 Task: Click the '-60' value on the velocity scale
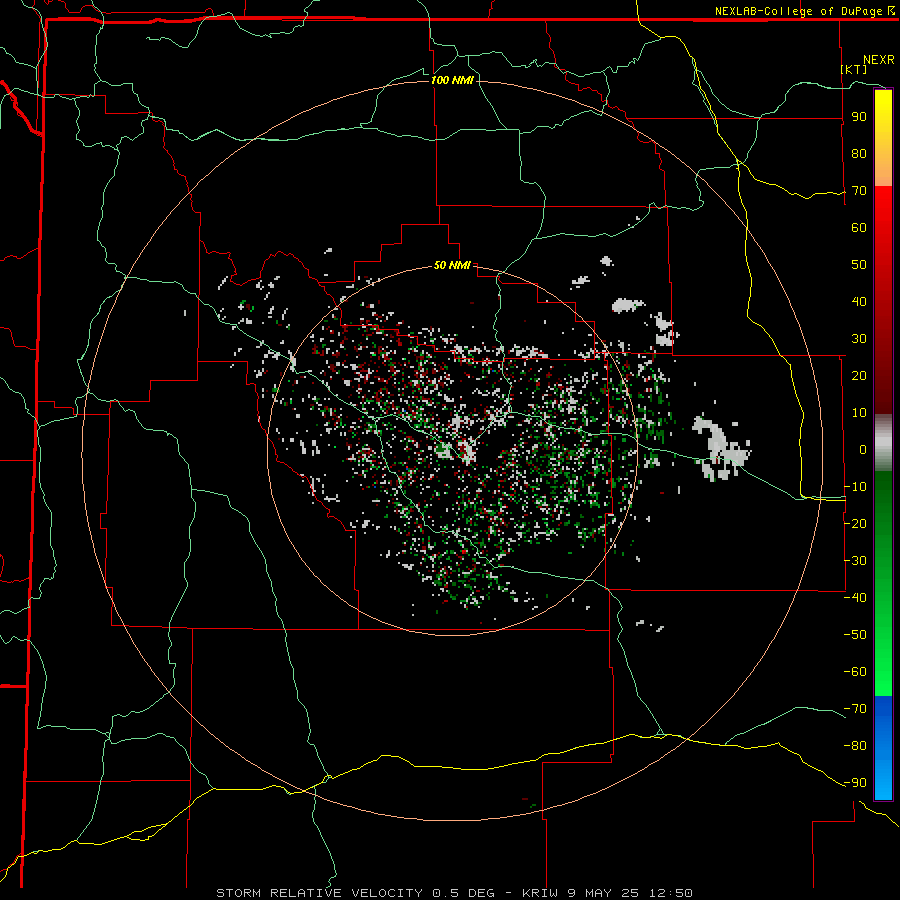pos(855,672)
